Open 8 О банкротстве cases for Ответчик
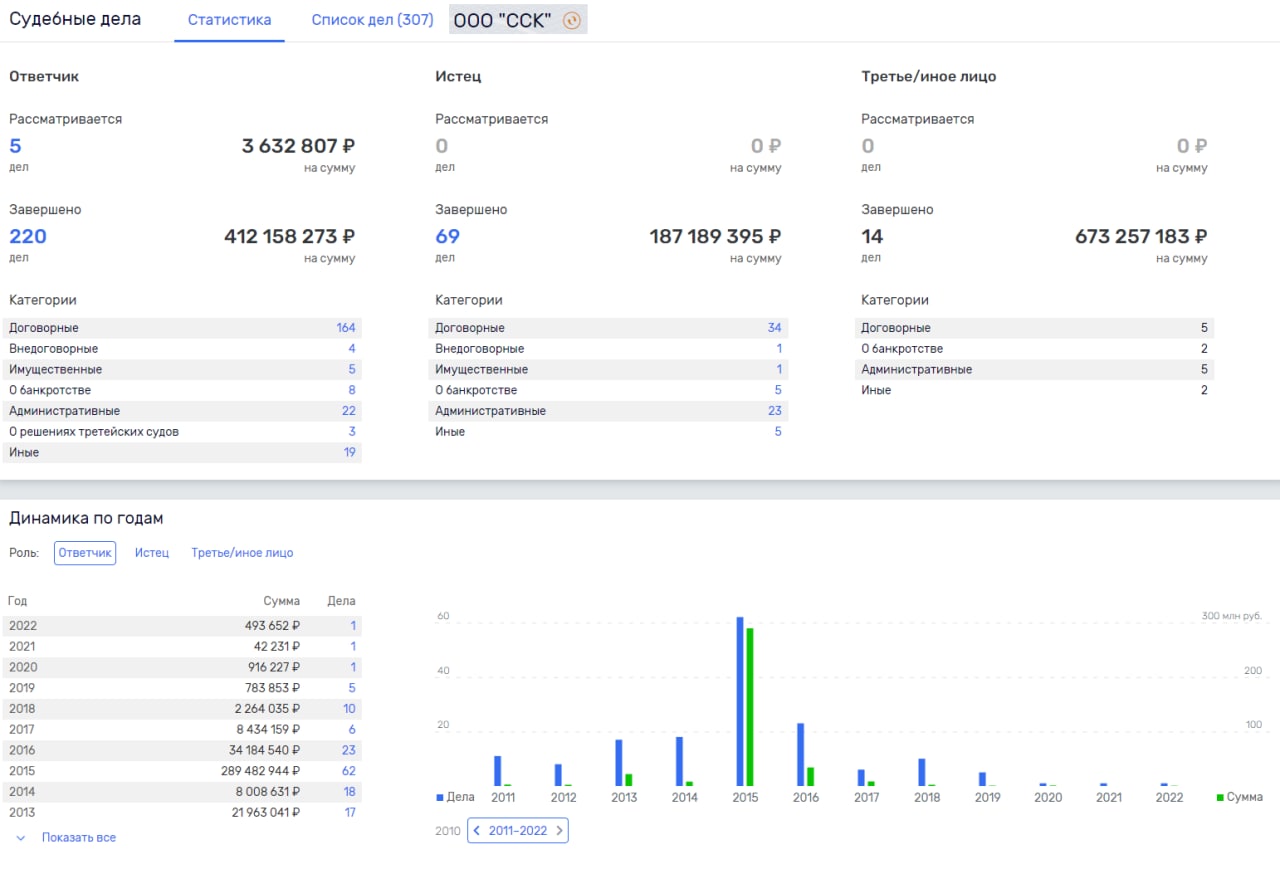Viewport: 1280px width, 869px height. click(352, 390)
